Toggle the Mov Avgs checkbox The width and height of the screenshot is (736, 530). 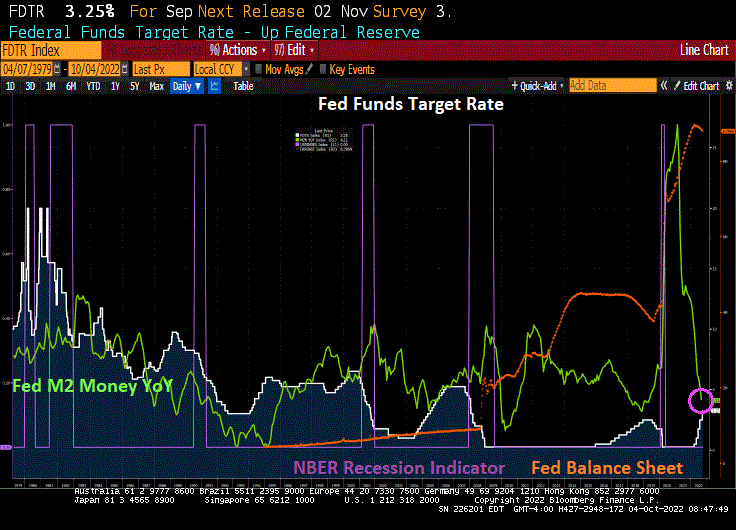(x=258, y=69)
